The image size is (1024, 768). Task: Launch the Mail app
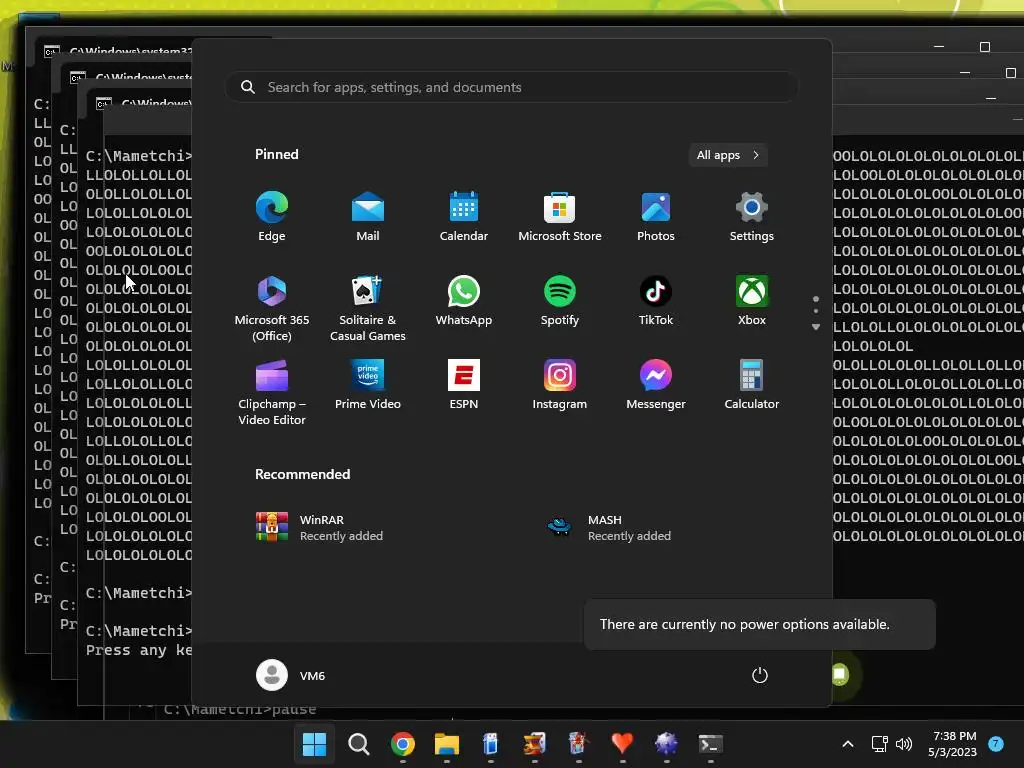coord(368,217)
